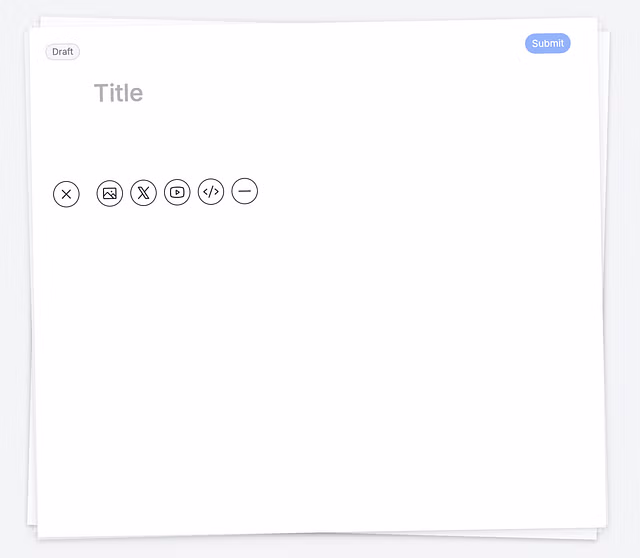Choose the tweet embed circle button

click(x=143, y=193)
